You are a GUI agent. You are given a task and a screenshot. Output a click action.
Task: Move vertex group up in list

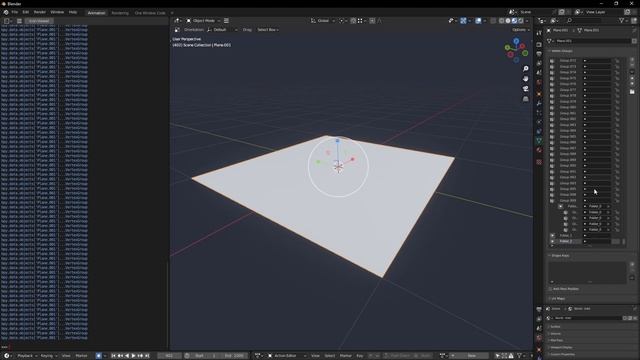click(632, 78)
